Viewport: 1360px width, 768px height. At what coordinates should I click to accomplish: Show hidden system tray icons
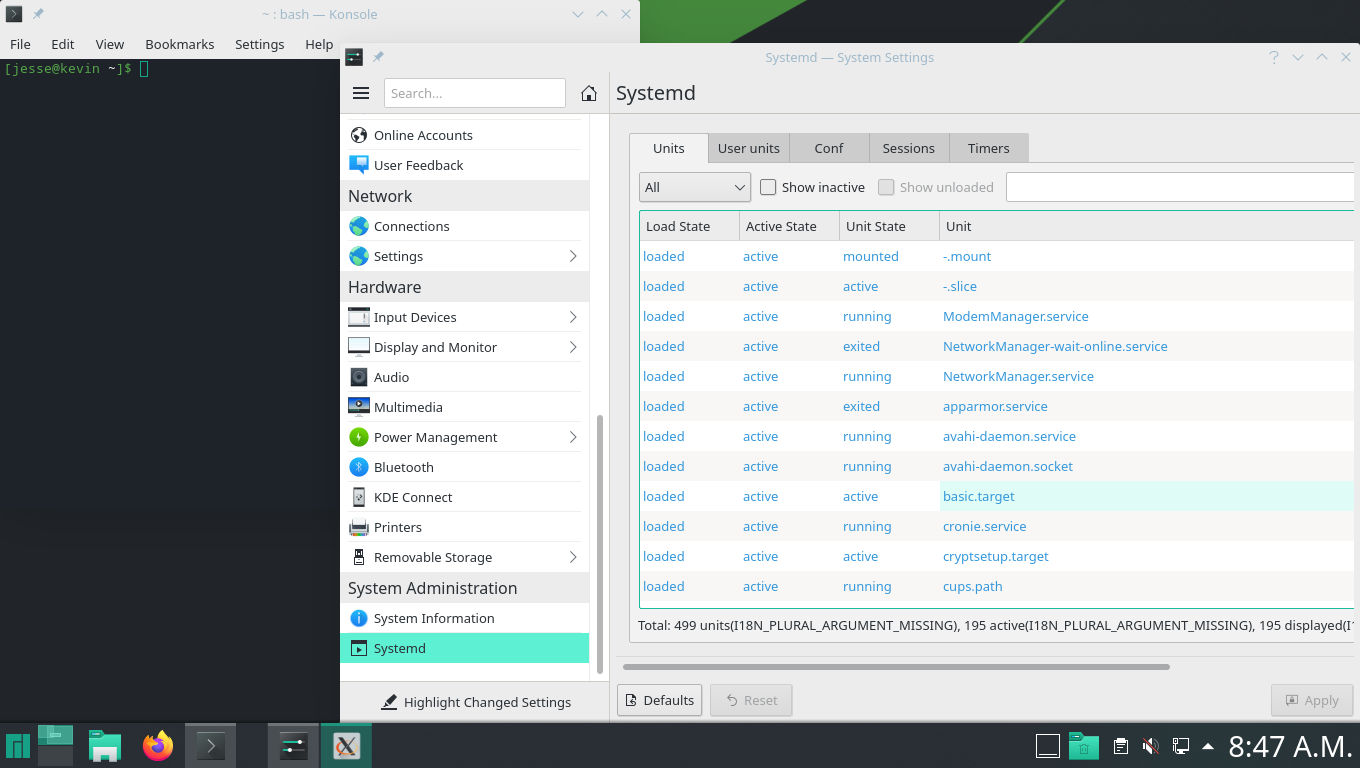point(1208,745)
